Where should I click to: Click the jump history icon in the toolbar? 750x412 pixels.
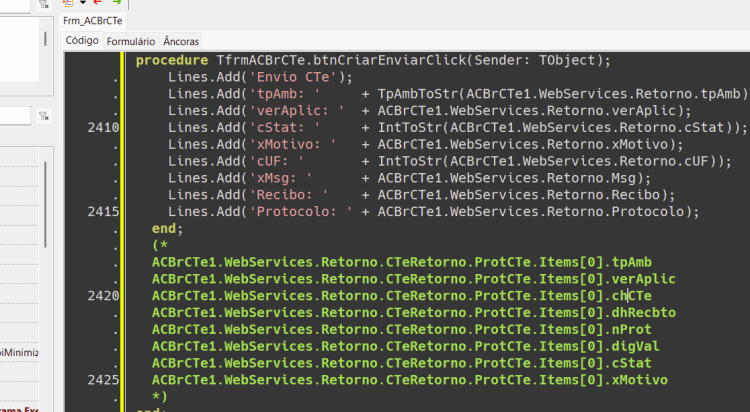(x=68, y=2)
